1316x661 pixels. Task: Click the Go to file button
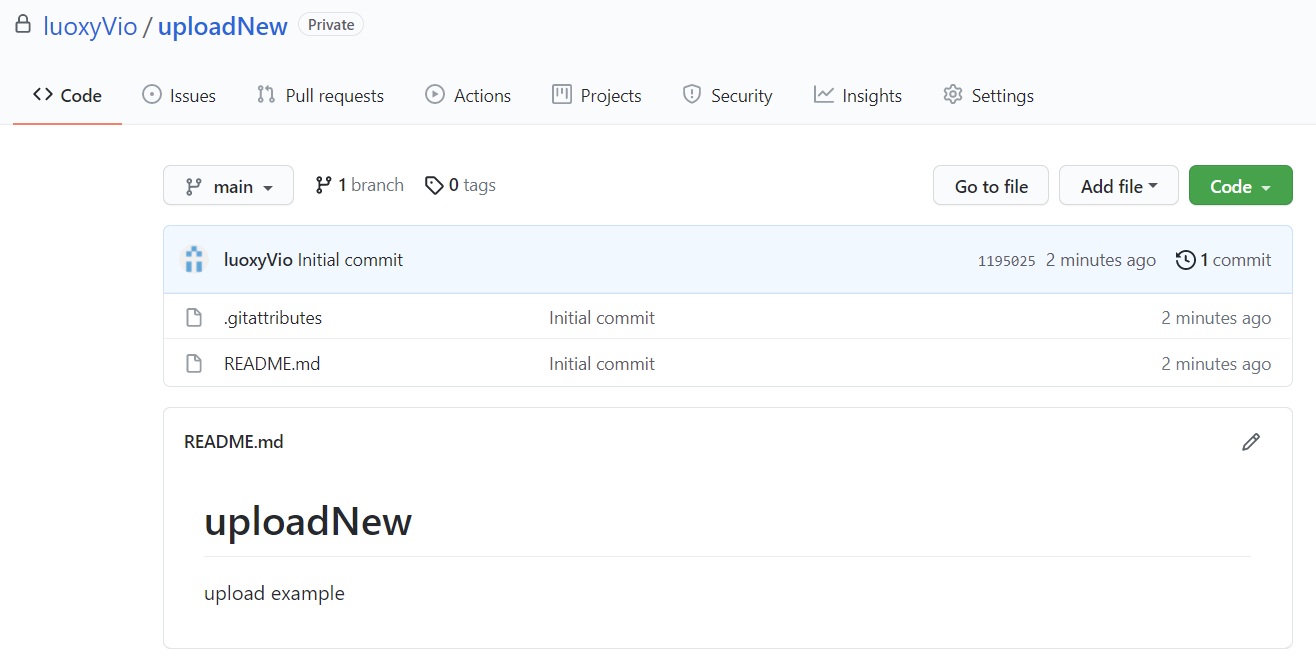click(x=991, y=186)
